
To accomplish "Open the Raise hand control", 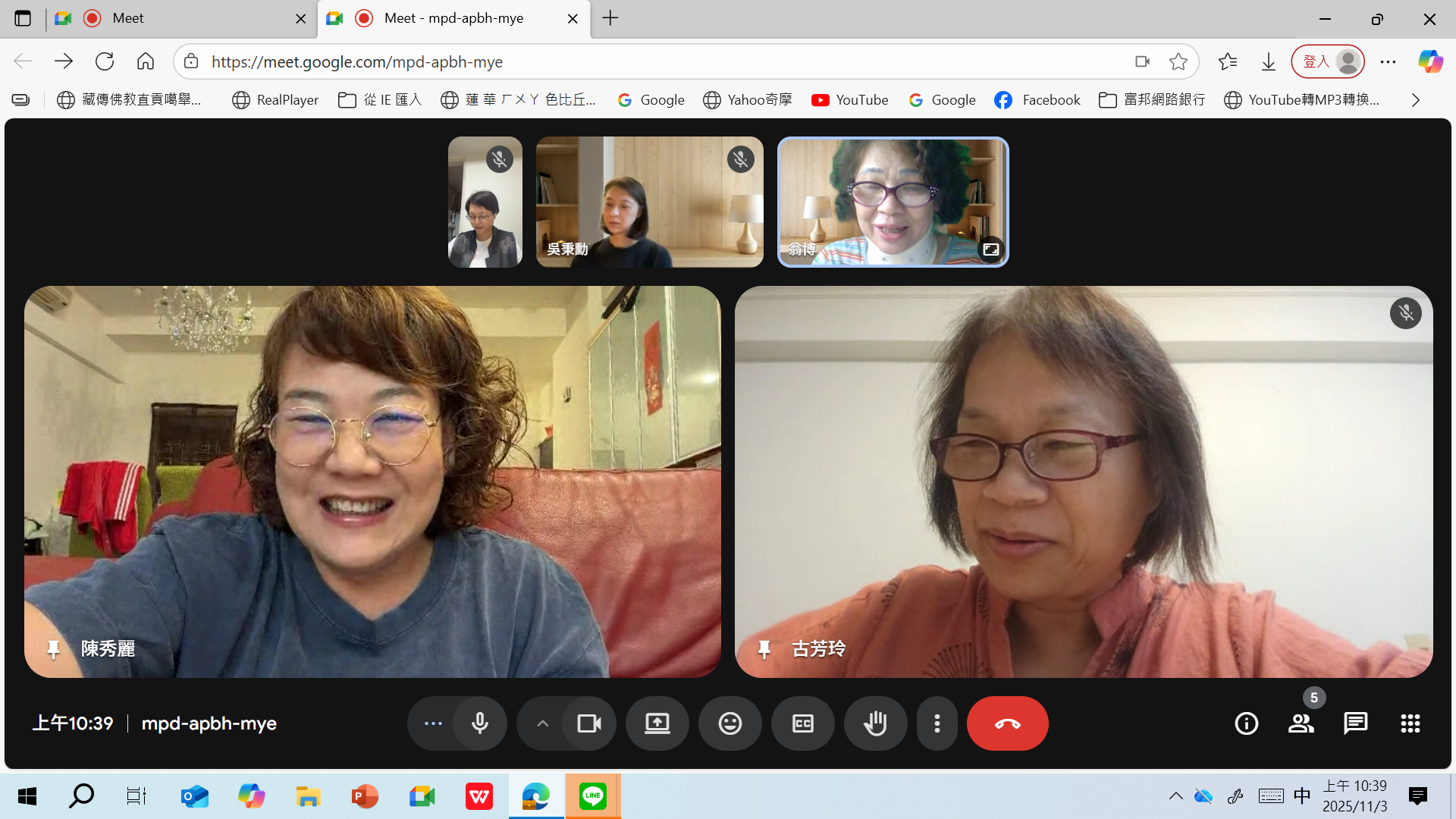I will pos(875,723).
